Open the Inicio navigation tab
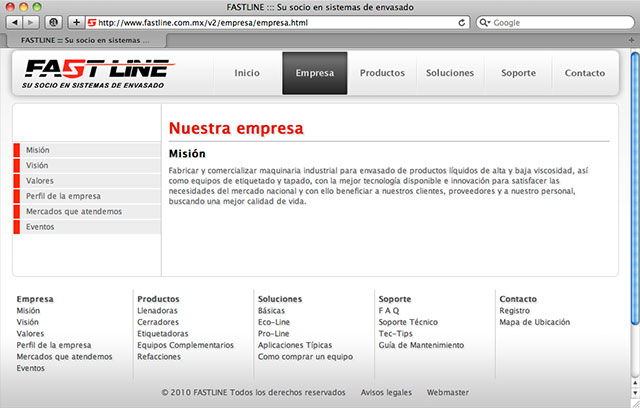Viewport: 640px width, 408px height. pos(247,73)
